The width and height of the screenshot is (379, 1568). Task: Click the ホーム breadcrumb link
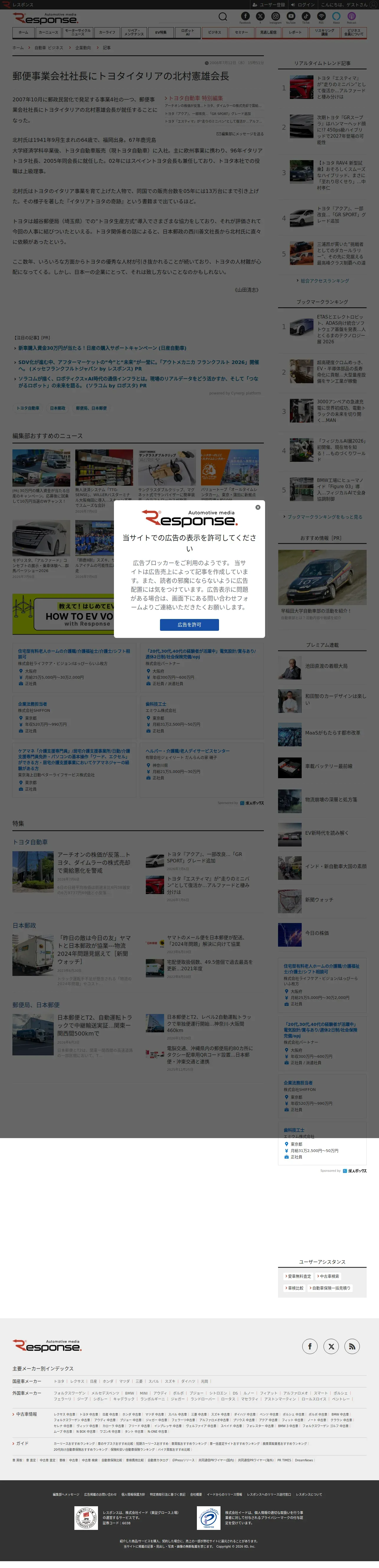point(18,48)
